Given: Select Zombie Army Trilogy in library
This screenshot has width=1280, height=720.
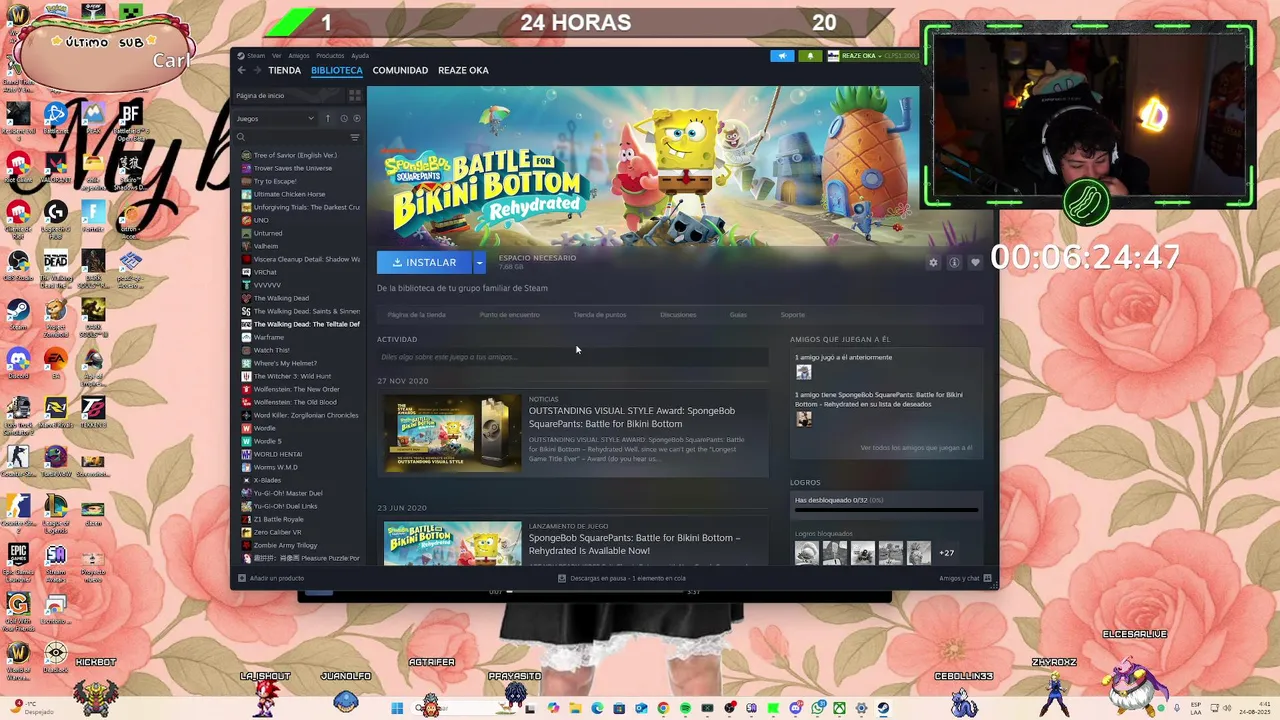Looking at the screenshot, I should pyautogui.click(x=285, y=545).
